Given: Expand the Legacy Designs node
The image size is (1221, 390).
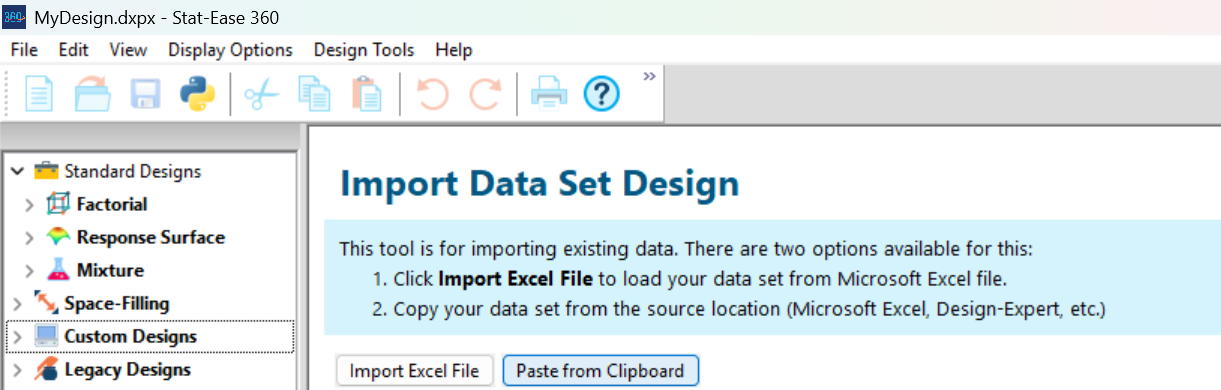Looking at the screenshot, I should point(18,369).
